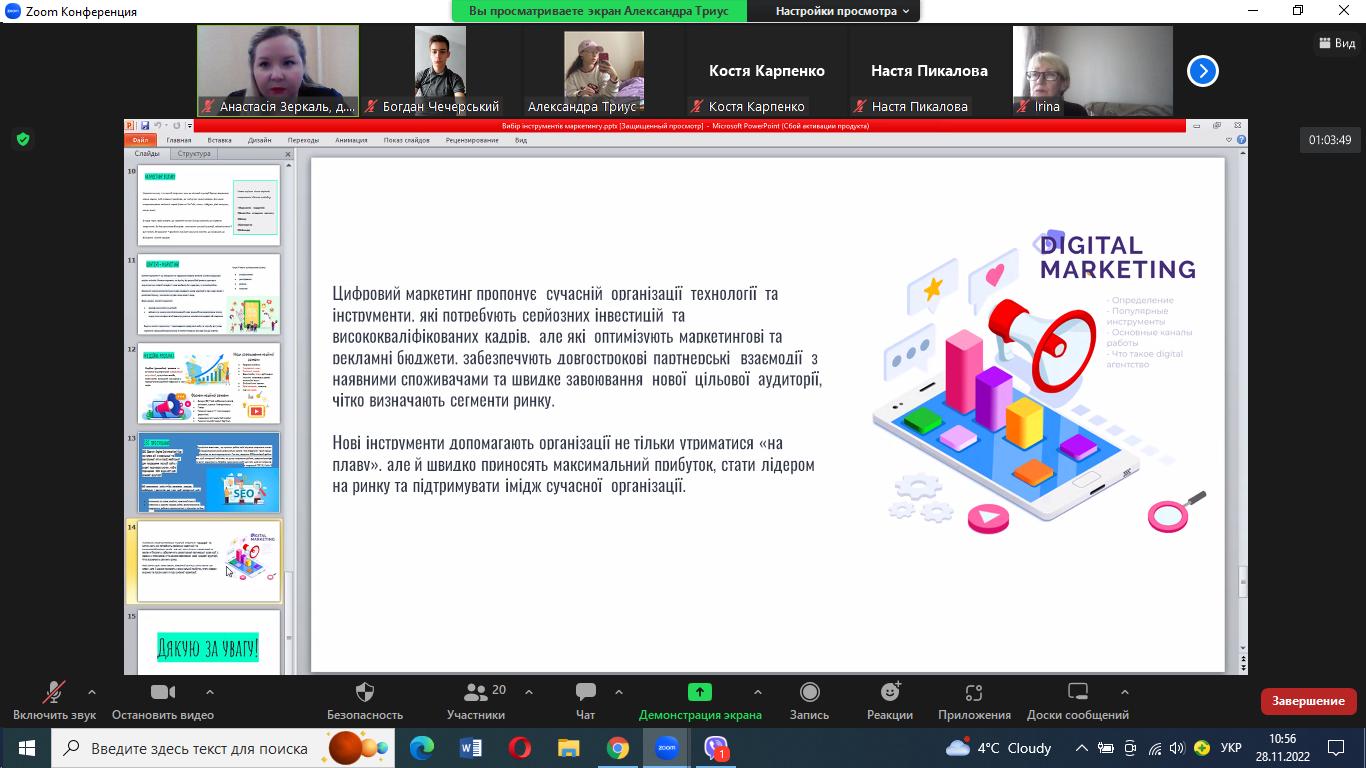This screenshot has height=768, width=1366.
Task: Open the Chat panel
Action: [586, 693]
